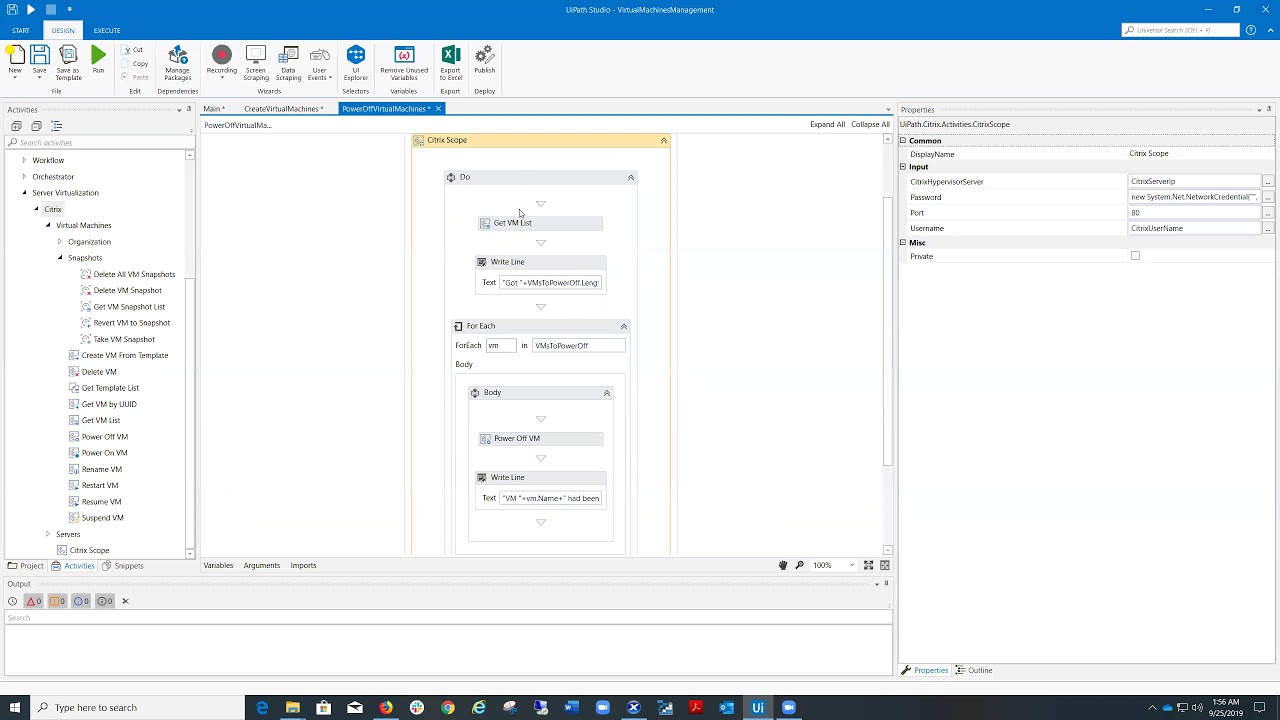Toggle trace messages filter in Output
The width and height of the screenshot is (1280, 720).
coord(104,601)
